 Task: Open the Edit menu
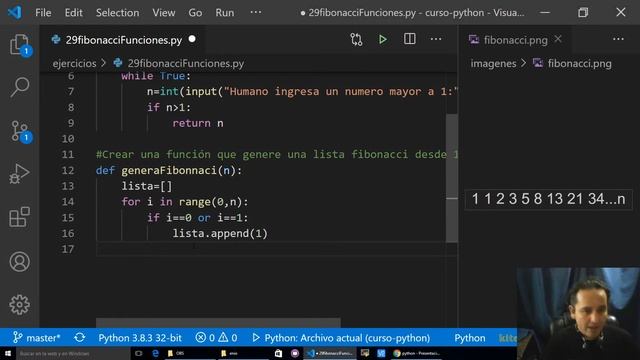73,13
